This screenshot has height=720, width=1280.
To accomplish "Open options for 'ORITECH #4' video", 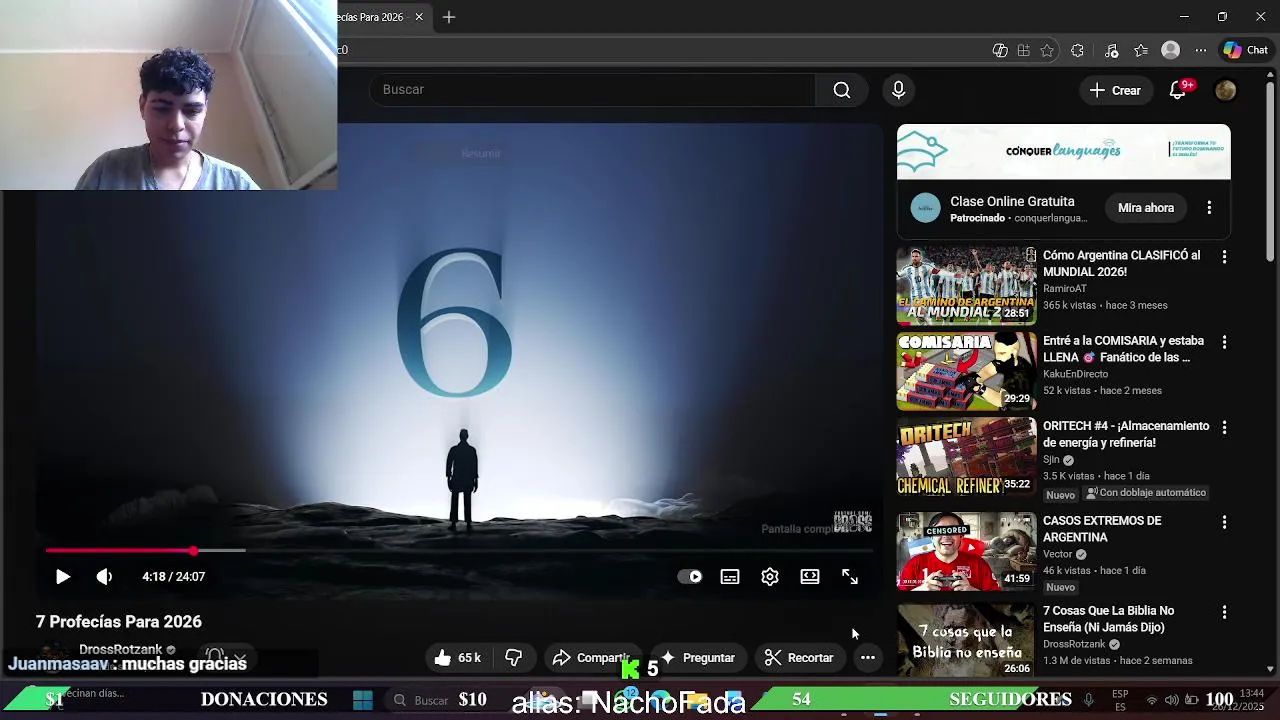I will click(1224, 427).
